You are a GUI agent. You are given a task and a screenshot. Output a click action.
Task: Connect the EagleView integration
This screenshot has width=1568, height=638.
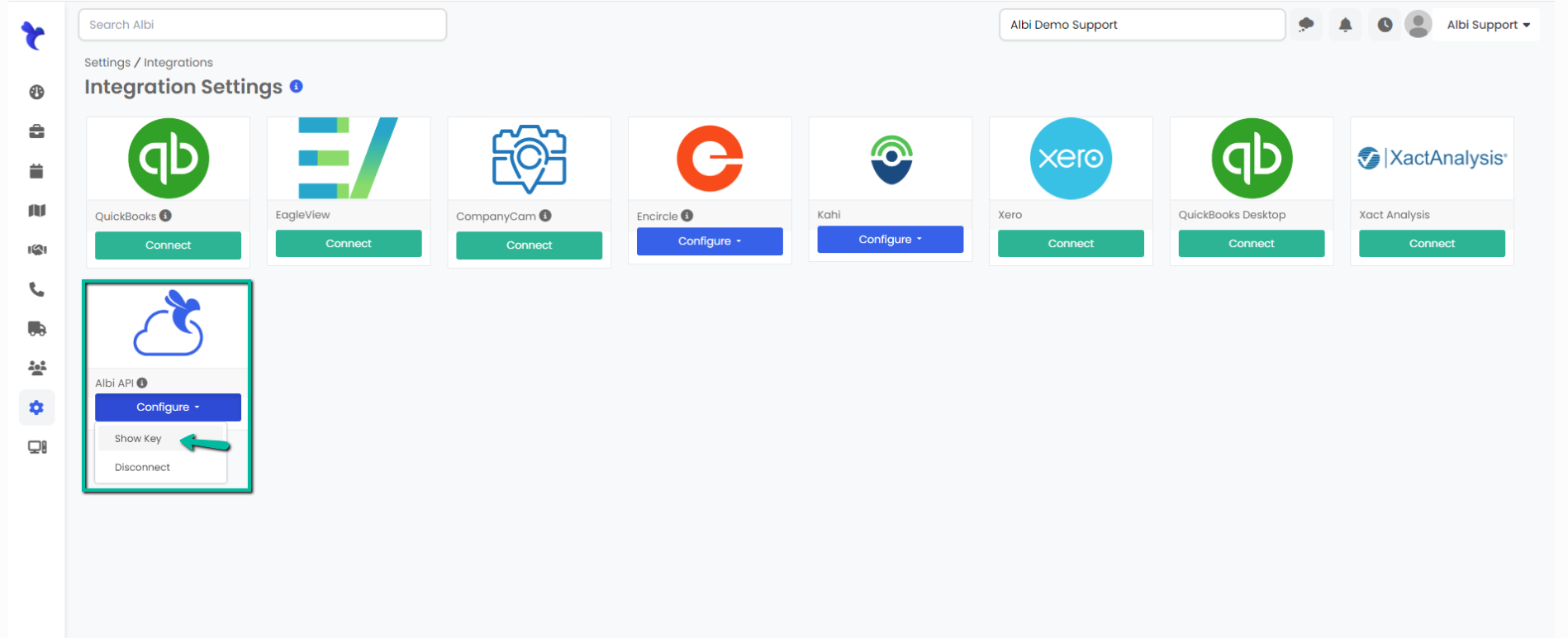pos(349,244)
